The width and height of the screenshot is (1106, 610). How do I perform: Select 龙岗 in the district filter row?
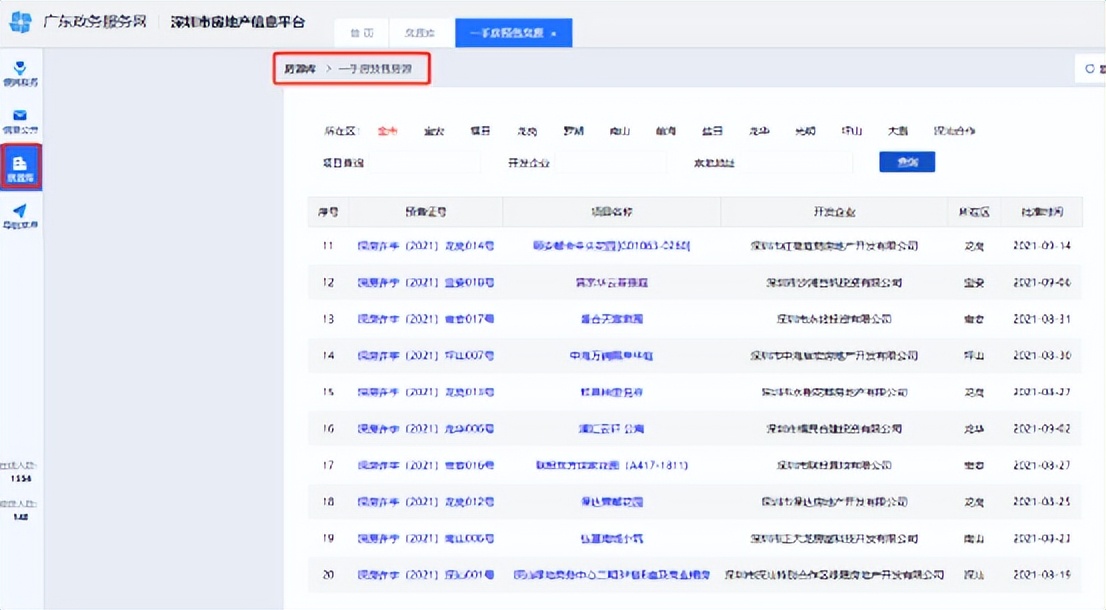point(527,130)
